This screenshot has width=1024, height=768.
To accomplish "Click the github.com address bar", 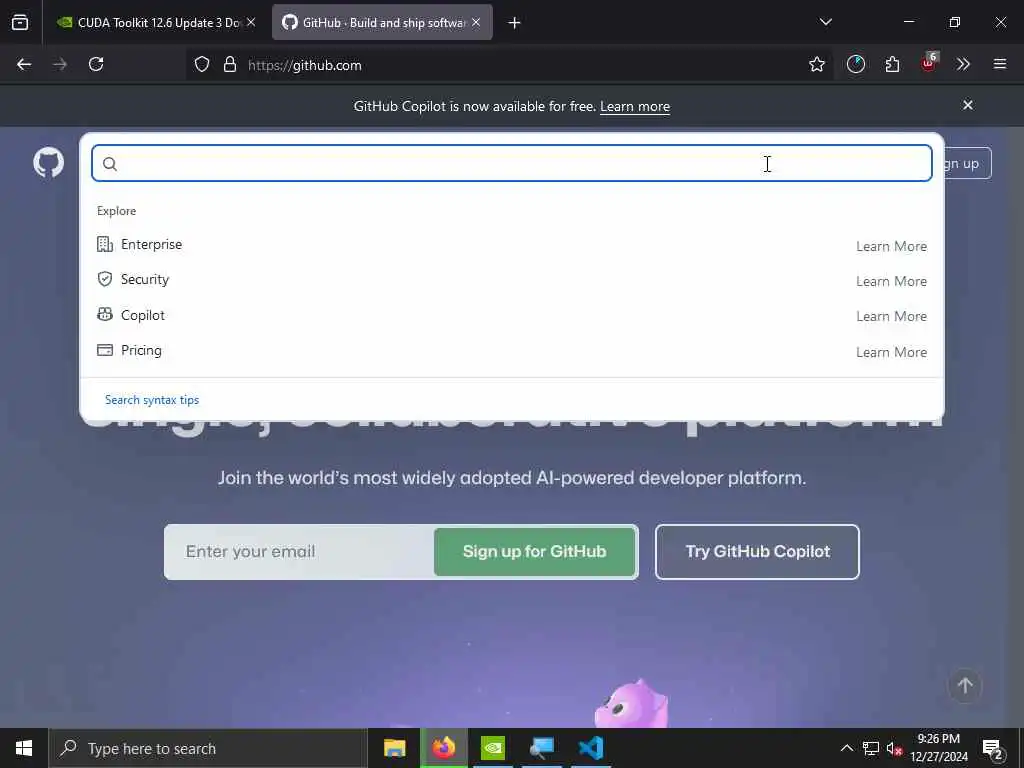I will pyautogui.click(x=509, y=65).
